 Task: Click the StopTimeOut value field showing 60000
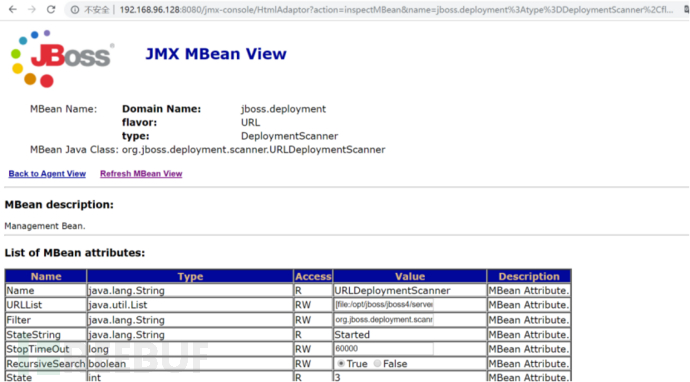(384, 349)
